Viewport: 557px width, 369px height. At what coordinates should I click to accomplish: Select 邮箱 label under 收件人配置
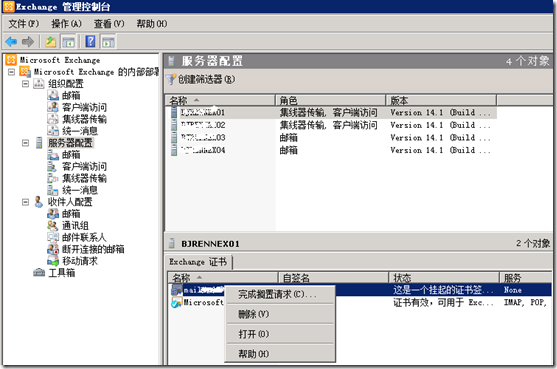pyautogui.click(x=71, y=214)
